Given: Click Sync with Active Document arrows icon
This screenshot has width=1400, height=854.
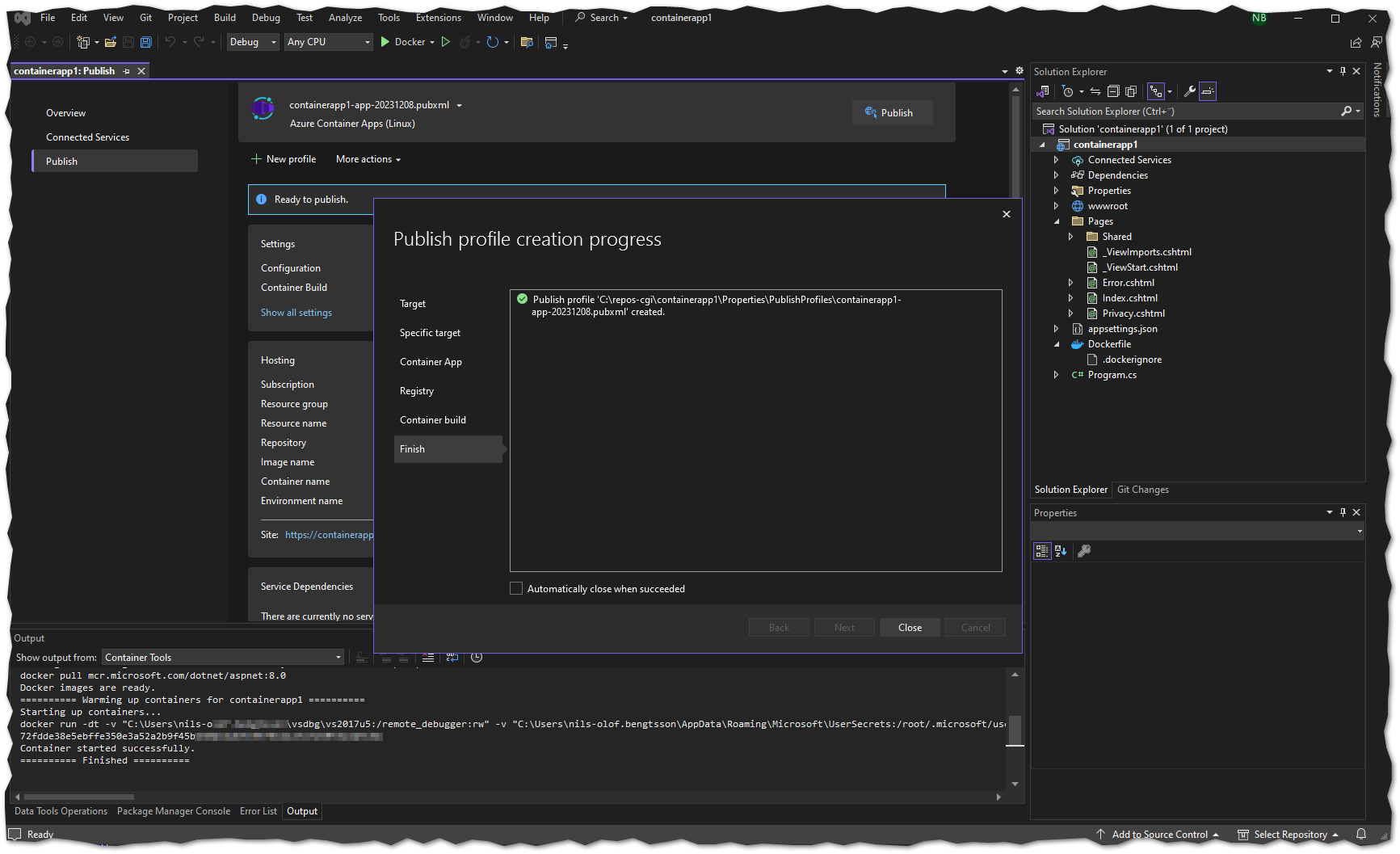Looking at the screenshot, I should pos(1095,91).
